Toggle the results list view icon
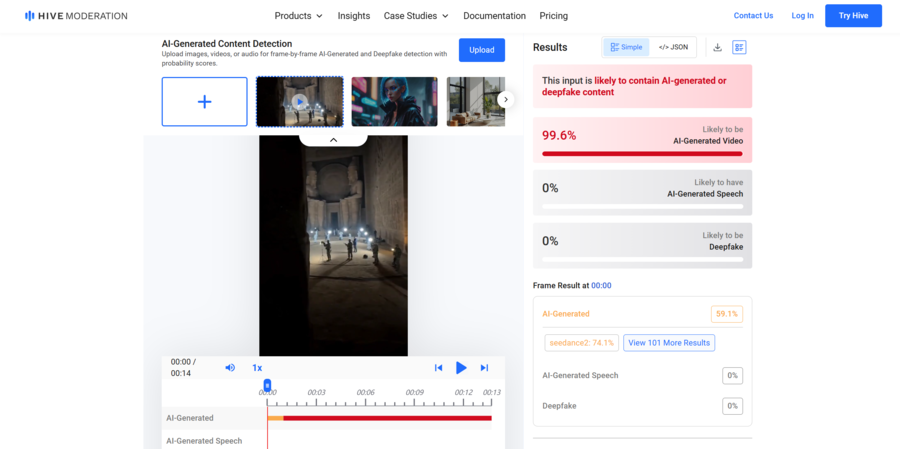900x449 pixels. point(739,47)
